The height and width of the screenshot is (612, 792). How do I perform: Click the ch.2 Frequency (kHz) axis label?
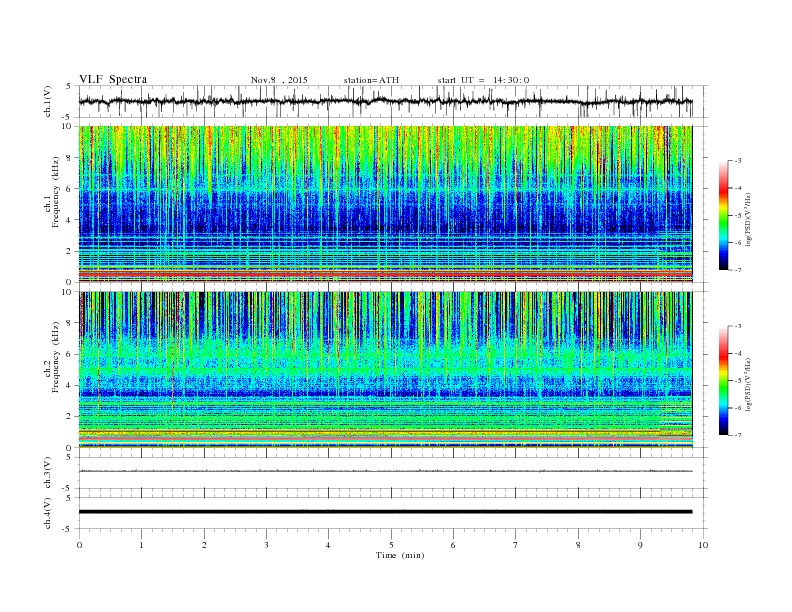click(52, 369)
